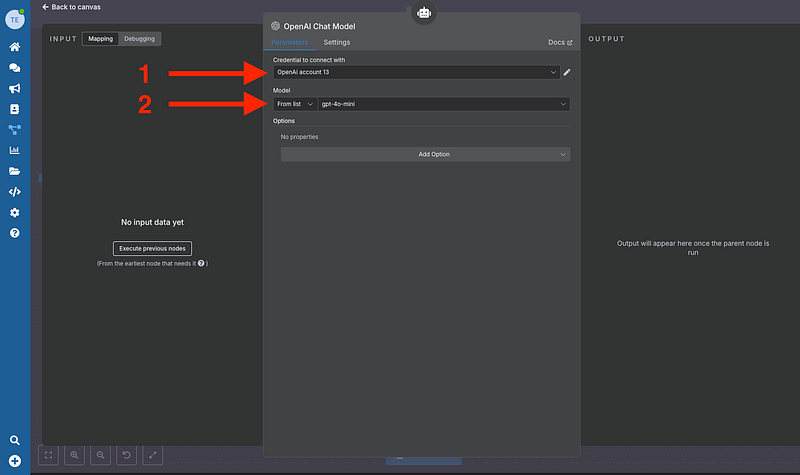800x475 pixels.
Task: Reset canvas view with the undo-arrow icon
Action: point(127,455)
